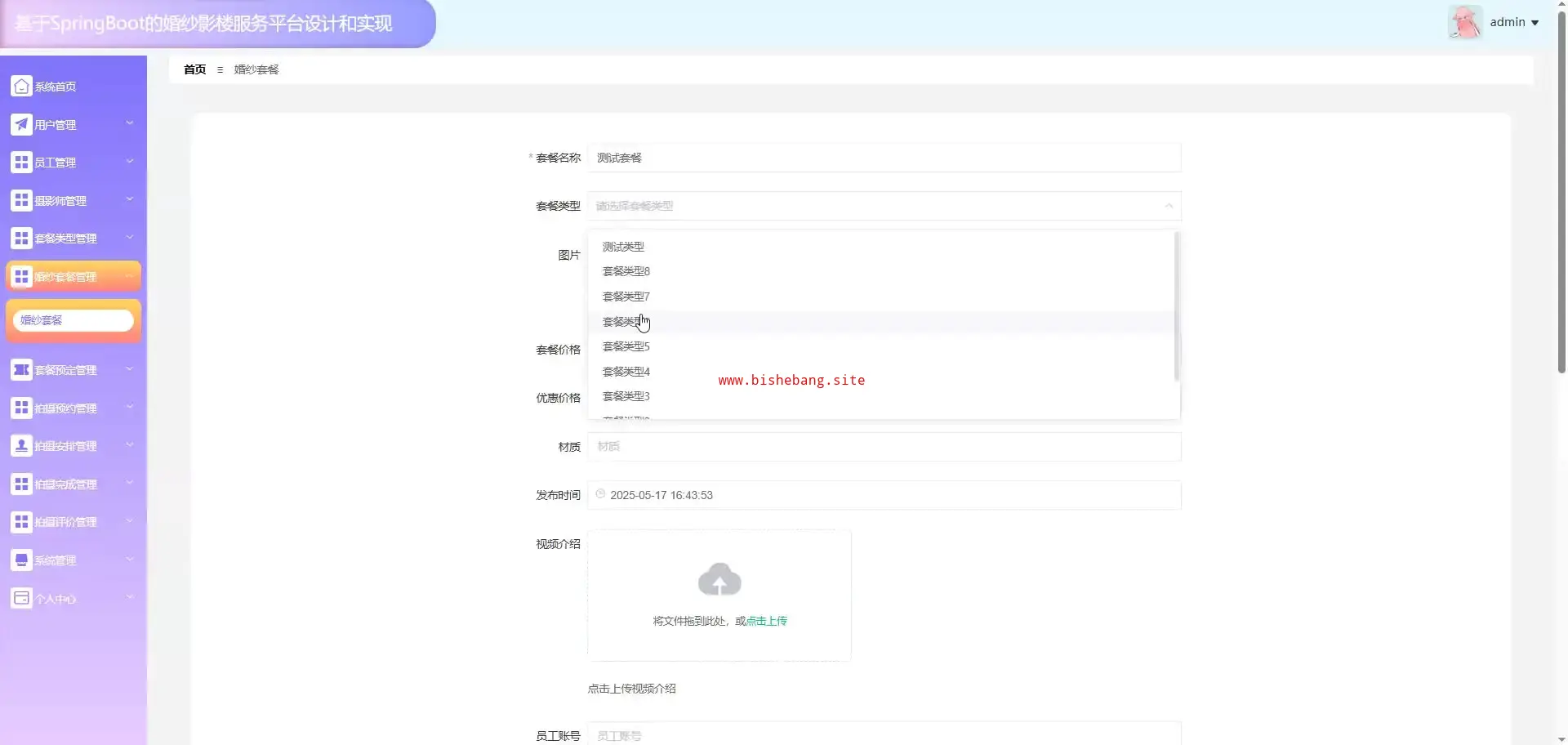Select 套餐类型8 from the dropdown list
The height and width of the screenshot is (745, 1568).
pos(626,271)
